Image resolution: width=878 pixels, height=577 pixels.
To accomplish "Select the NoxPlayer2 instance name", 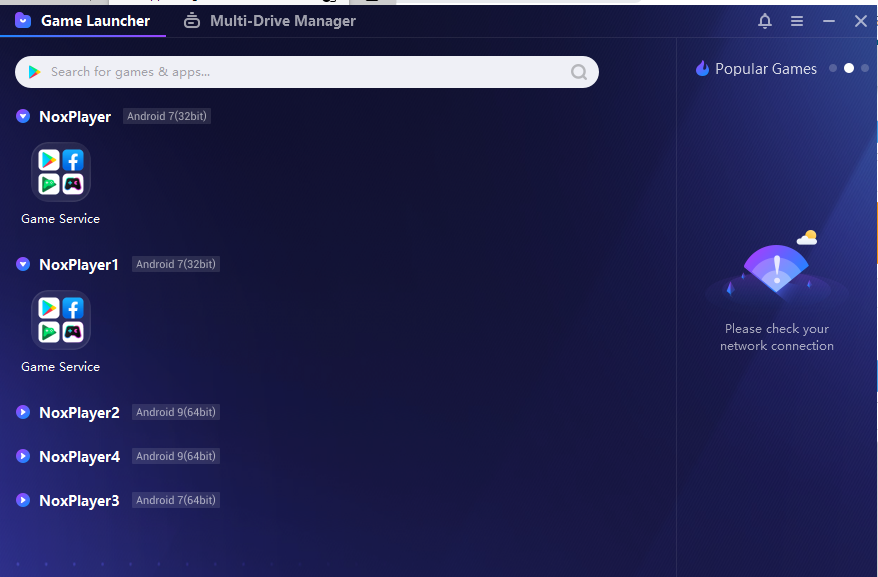I will point(80,412).
